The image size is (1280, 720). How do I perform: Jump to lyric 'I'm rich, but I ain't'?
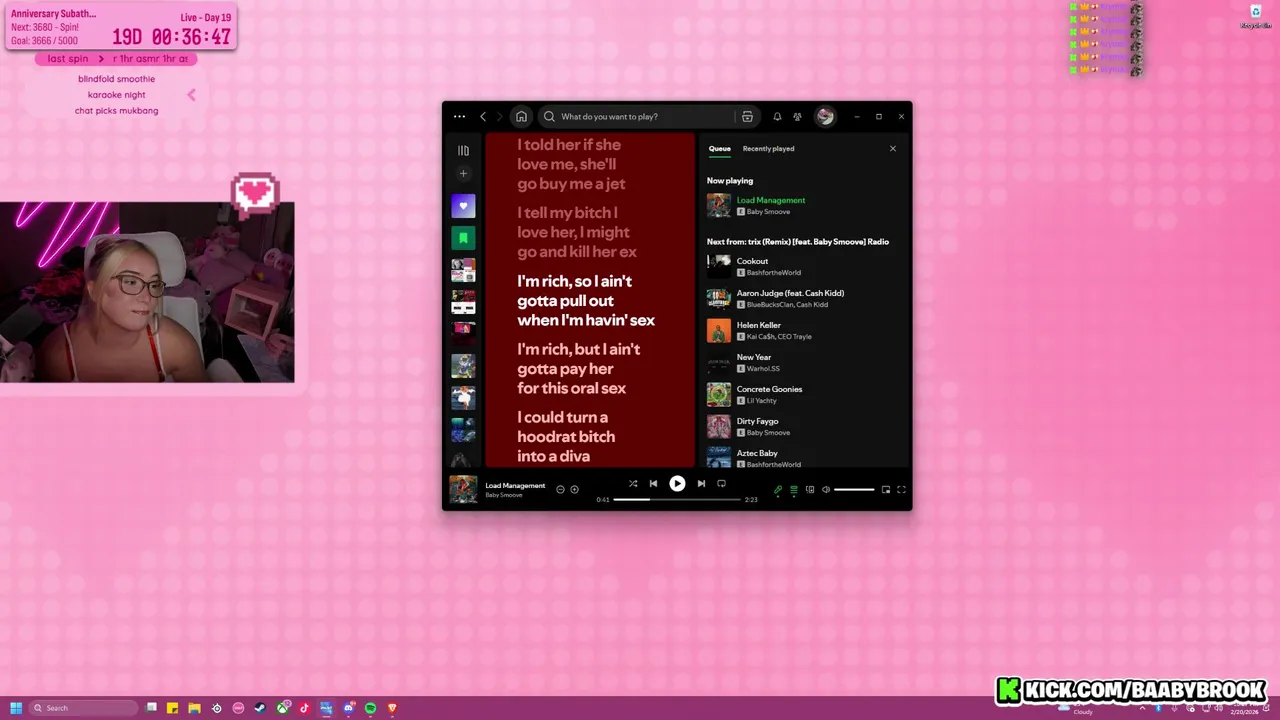(579, 349)
